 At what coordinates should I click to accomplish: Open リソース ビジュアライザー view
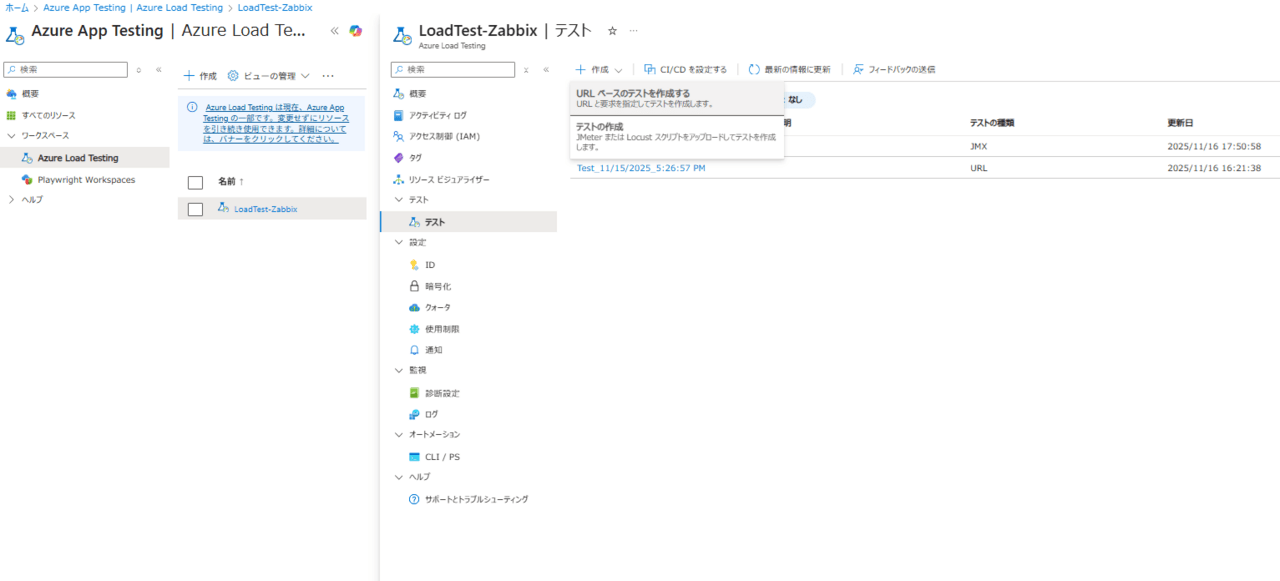pos(448,179)
